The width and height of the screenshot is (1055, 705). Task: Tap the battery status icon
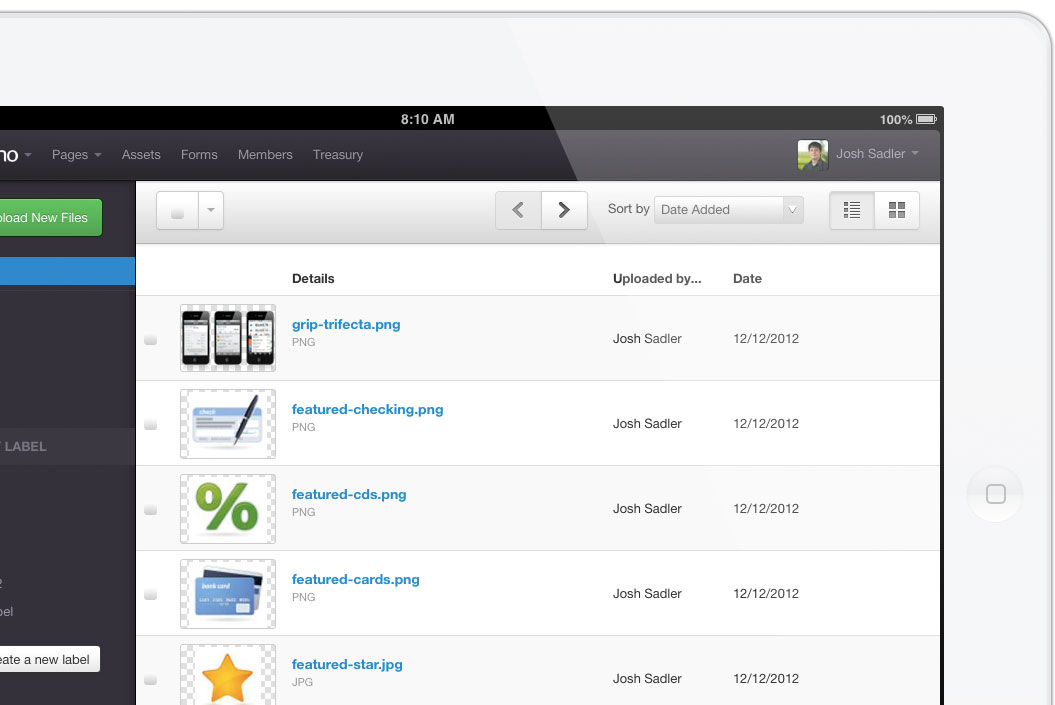(x=926, y=120)
